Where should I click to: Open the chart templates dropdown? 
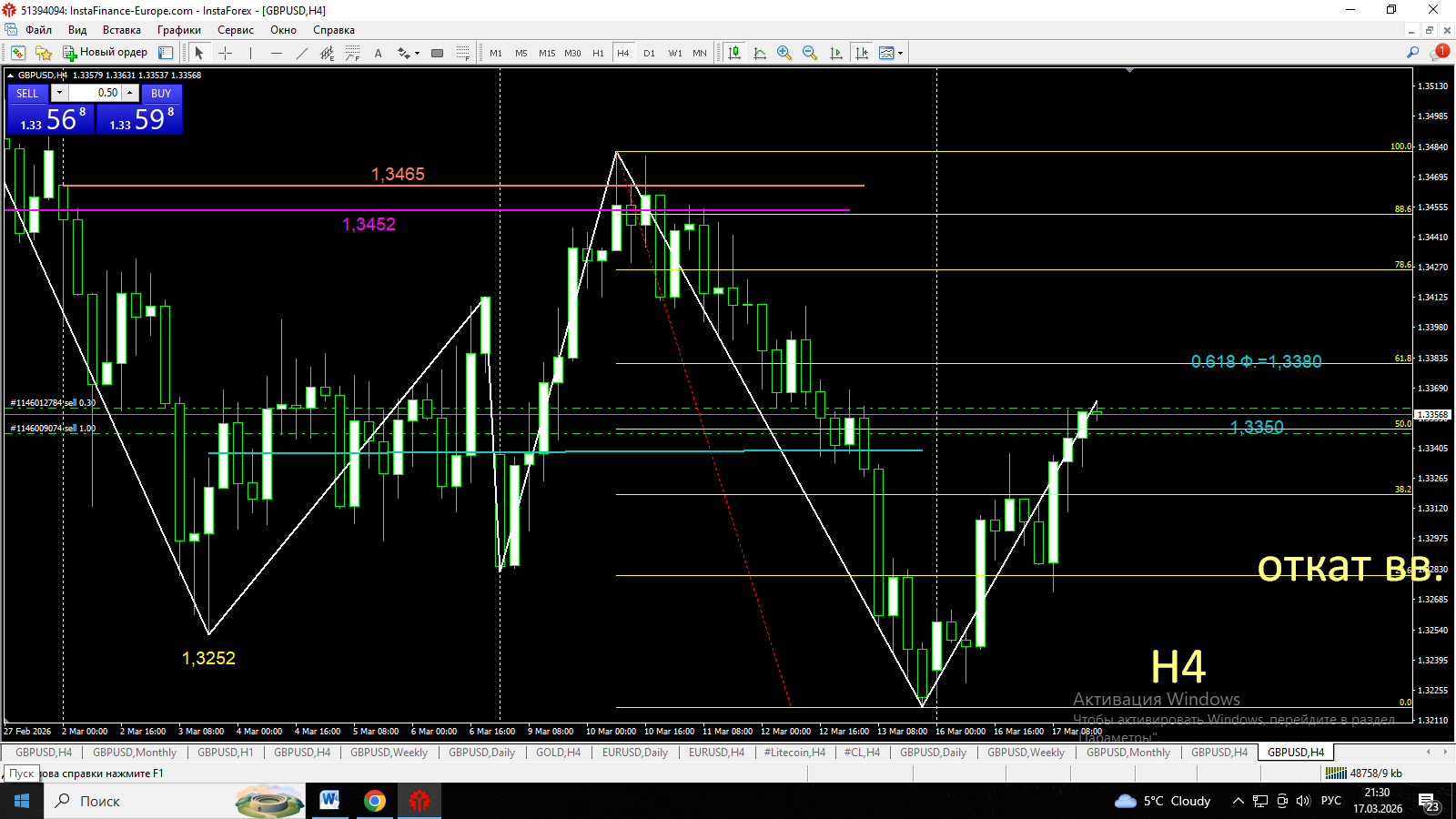coord(891,53)
